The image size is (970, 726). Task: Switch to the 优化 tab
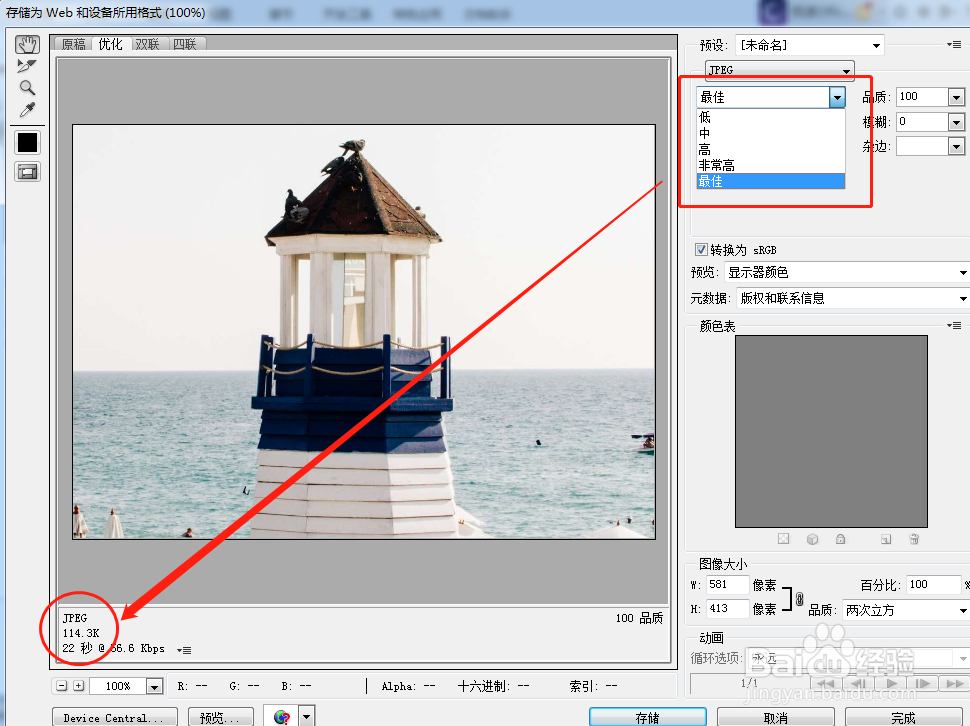[110, 44]
